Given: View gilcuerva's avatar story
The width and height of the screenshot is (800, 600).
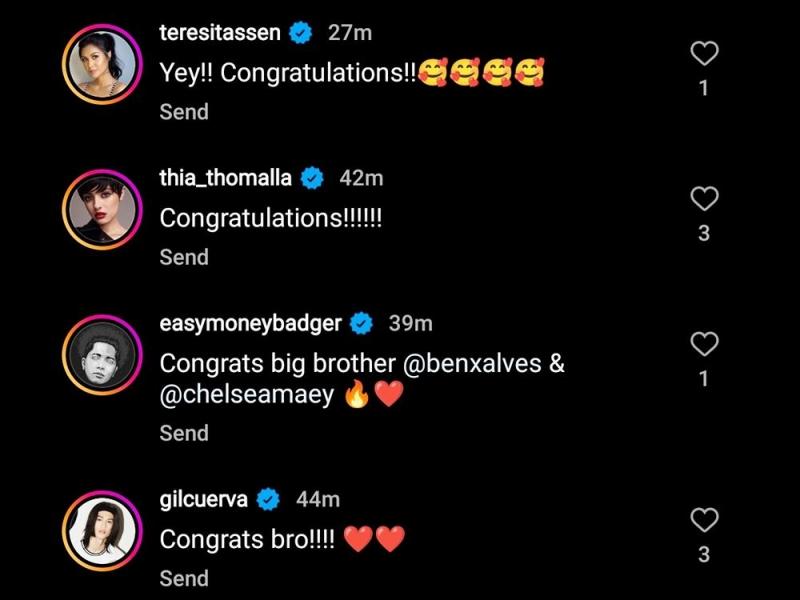Looking at the screenshot, I should (100, 529).
